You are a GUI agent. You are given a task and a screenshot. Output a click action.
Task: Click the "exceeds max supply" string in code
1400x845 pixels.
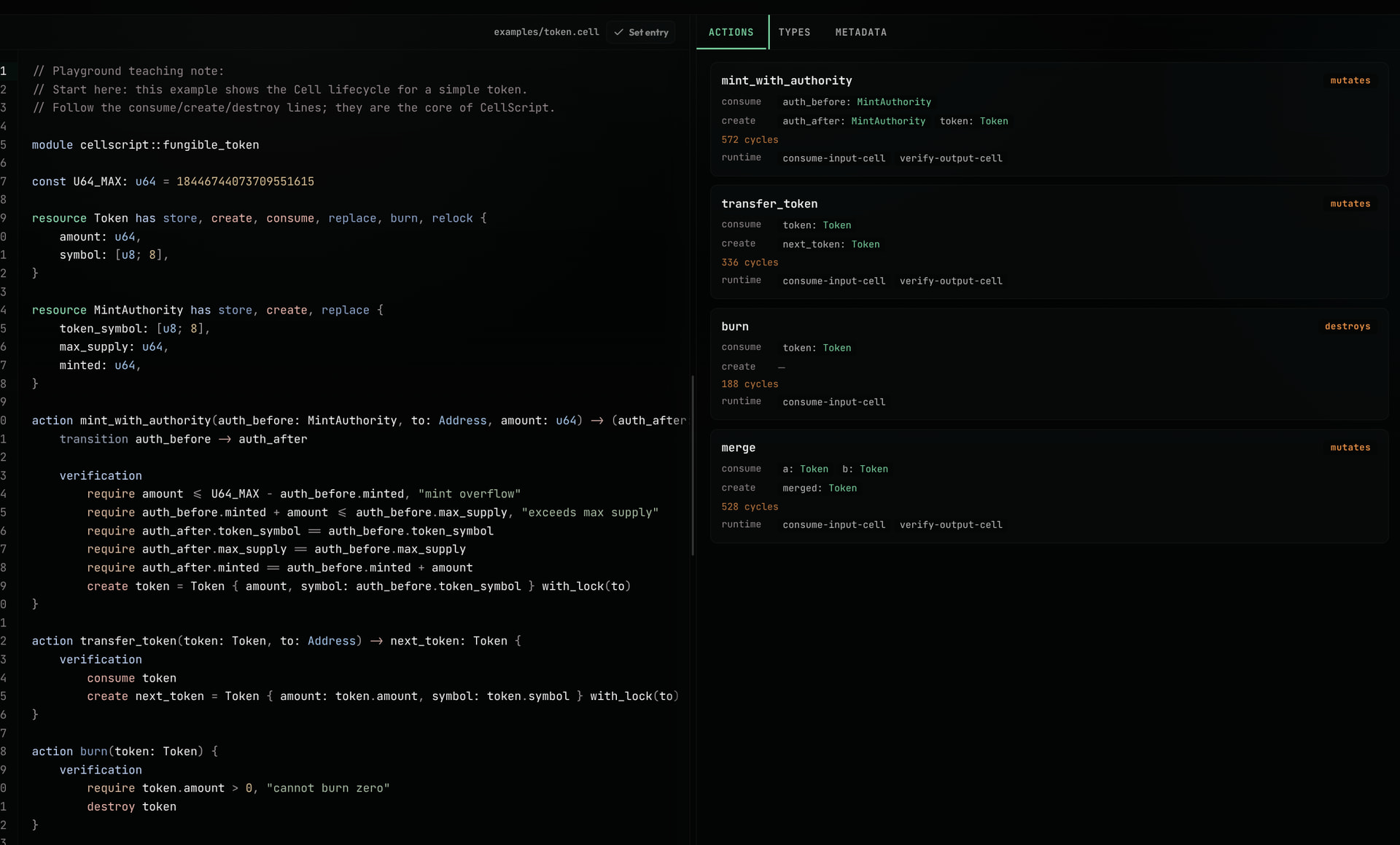tap(590, 513)
